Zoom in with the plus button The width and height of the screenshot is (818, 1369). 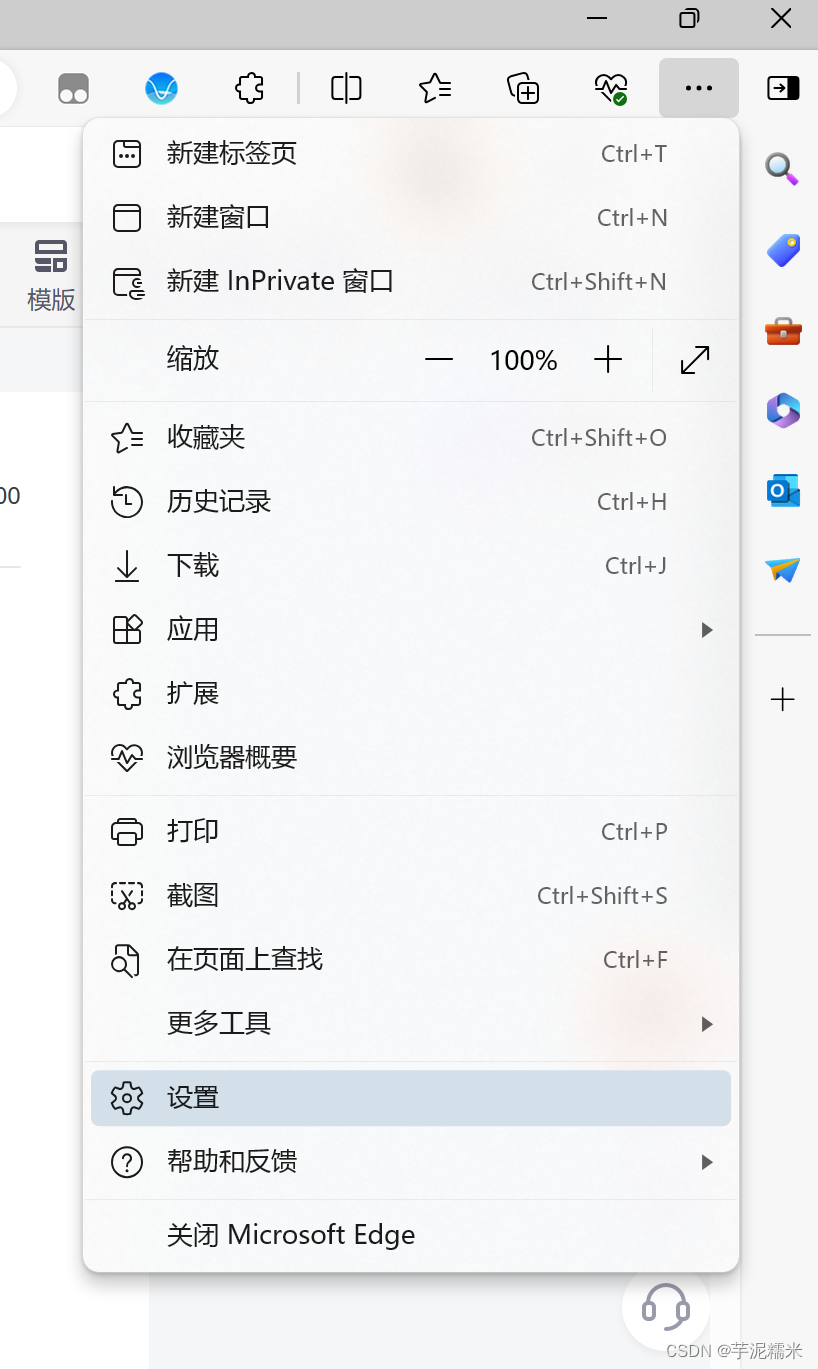pos(608,360)
